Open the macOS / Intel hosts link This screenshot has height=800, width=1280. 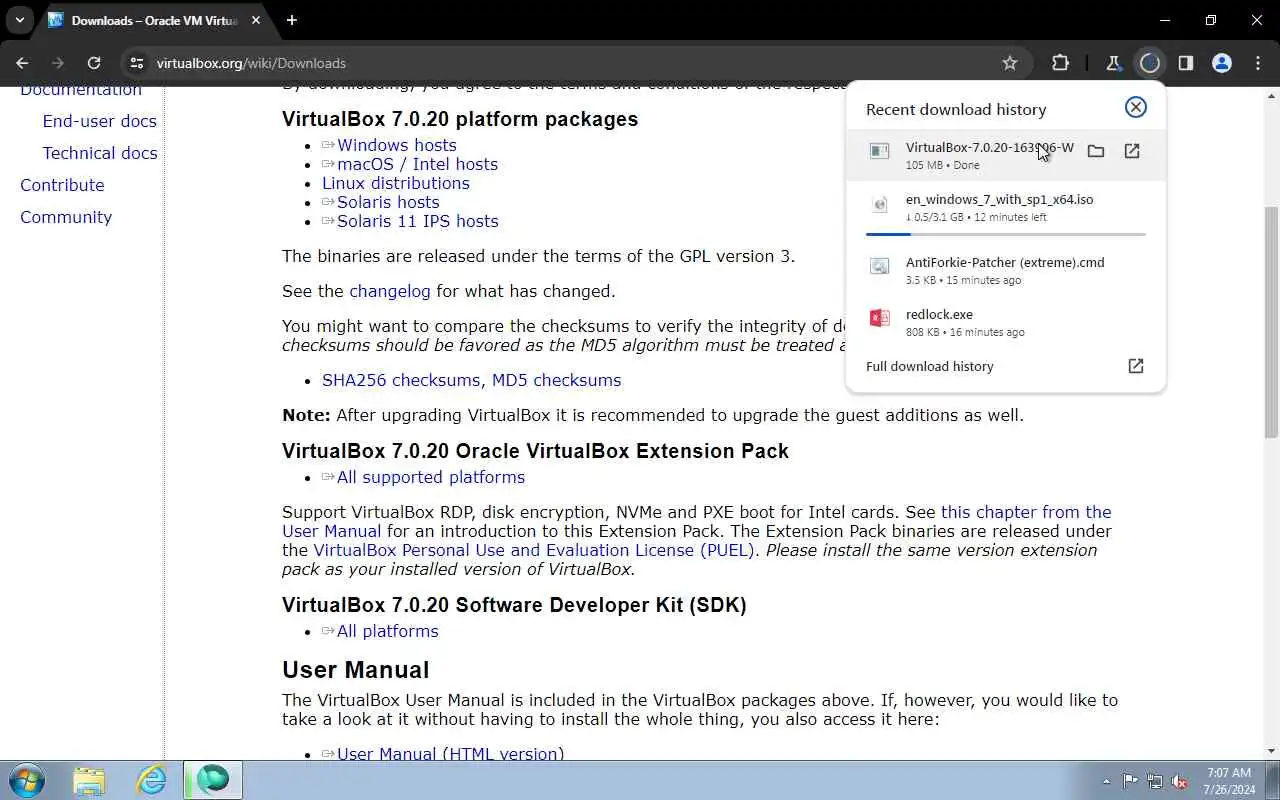point(417,164)
